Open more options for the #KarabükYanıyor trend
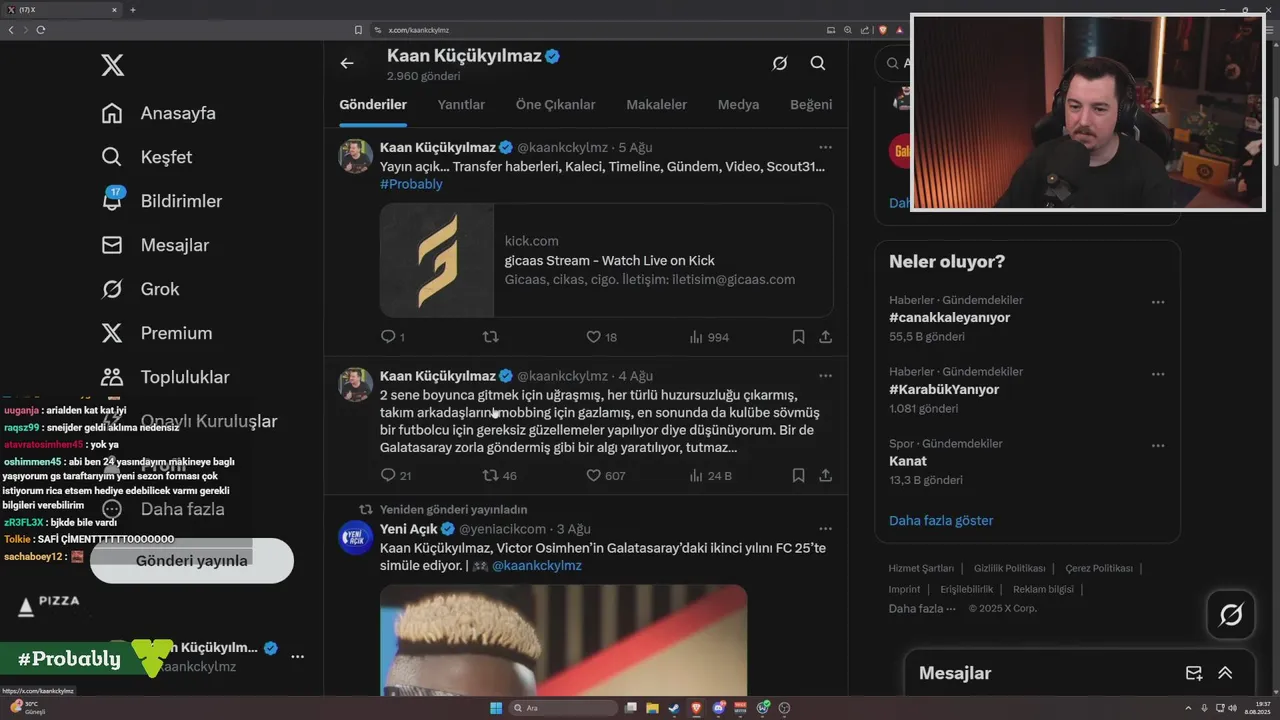The height and width of the screenshot is (720, 1280). (1157, 374)
